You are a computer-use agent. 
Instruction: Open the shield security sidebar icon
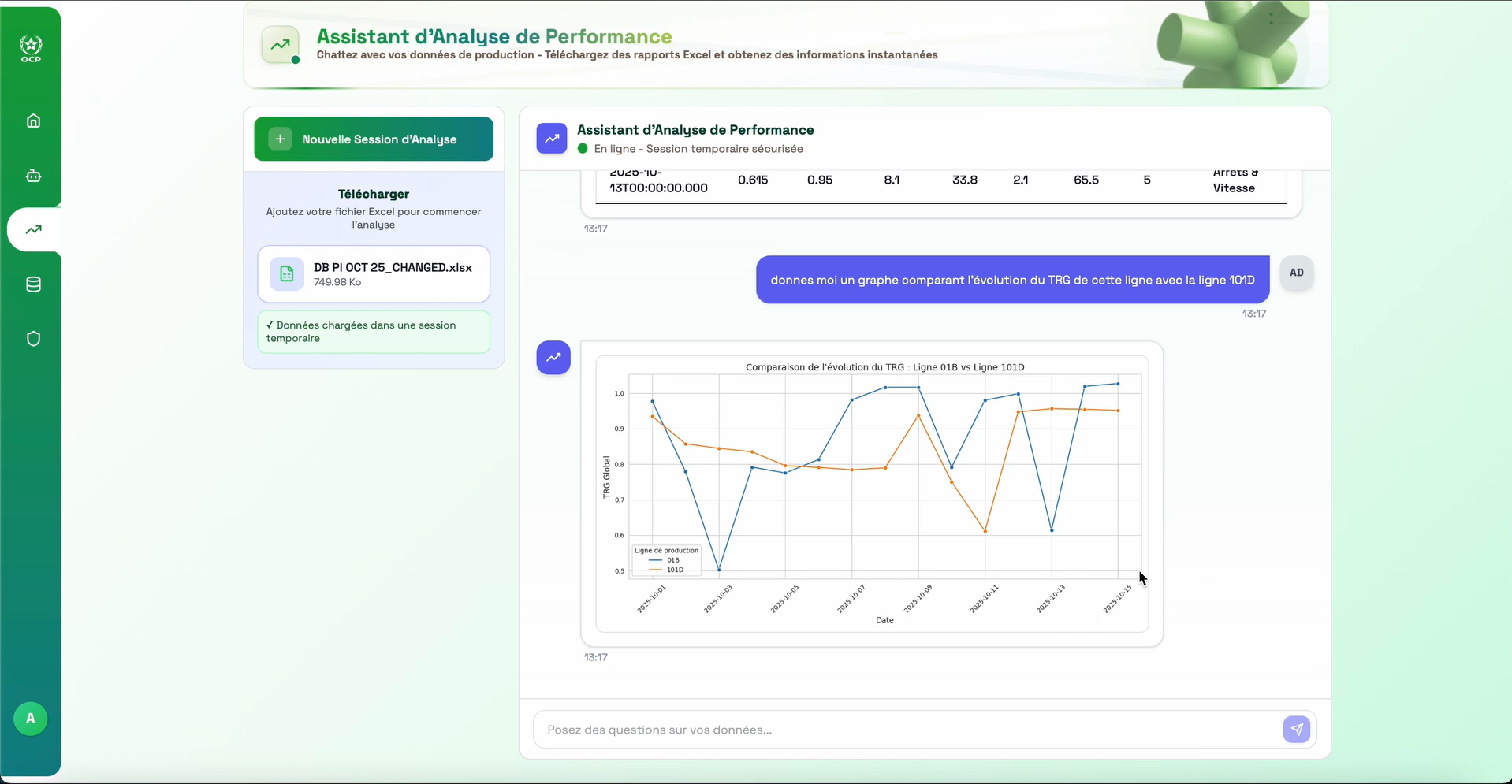tap(33, 339)
